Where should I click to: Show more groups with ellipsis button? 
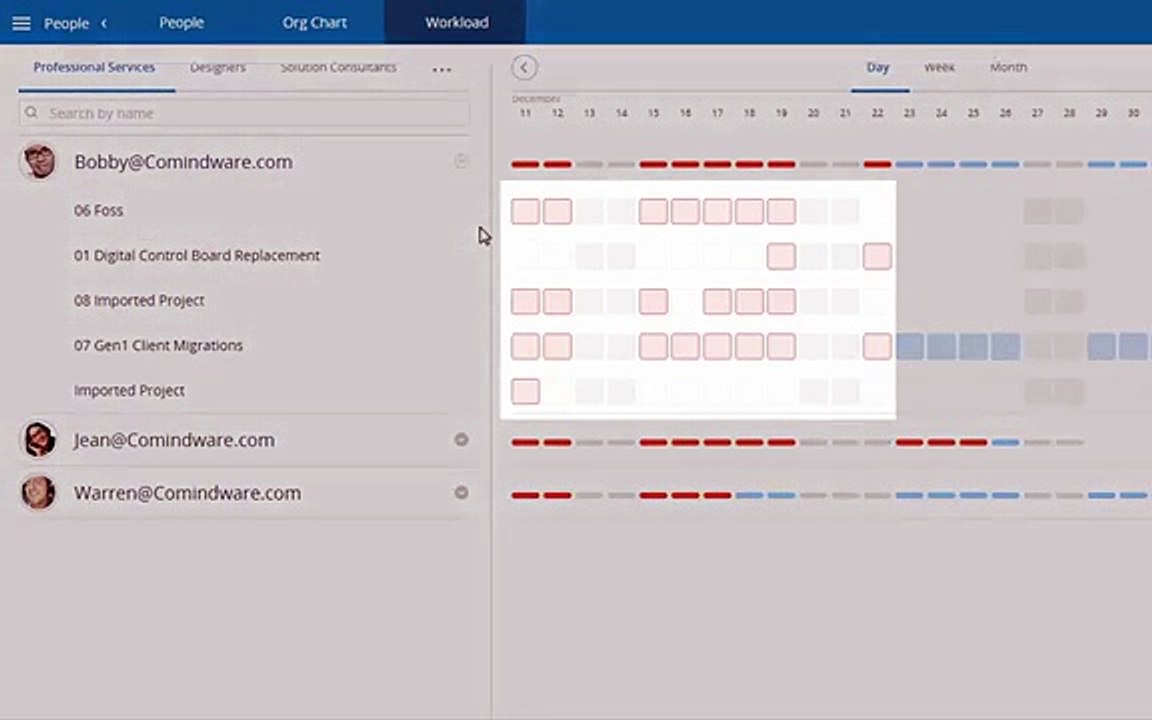[442, 70]
